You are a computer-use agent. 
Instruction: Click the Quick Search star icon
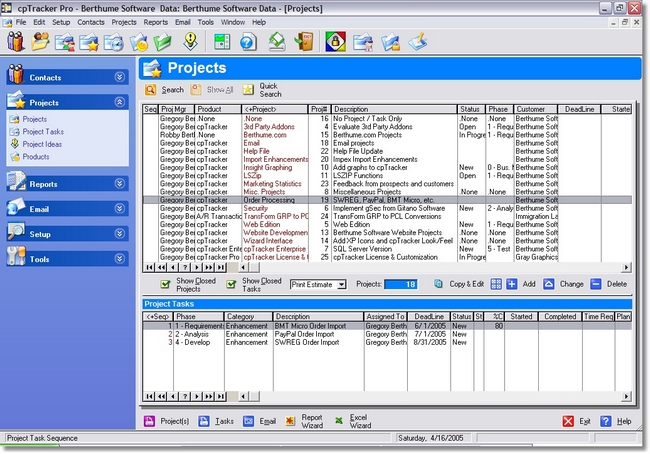tap(248, 90)
